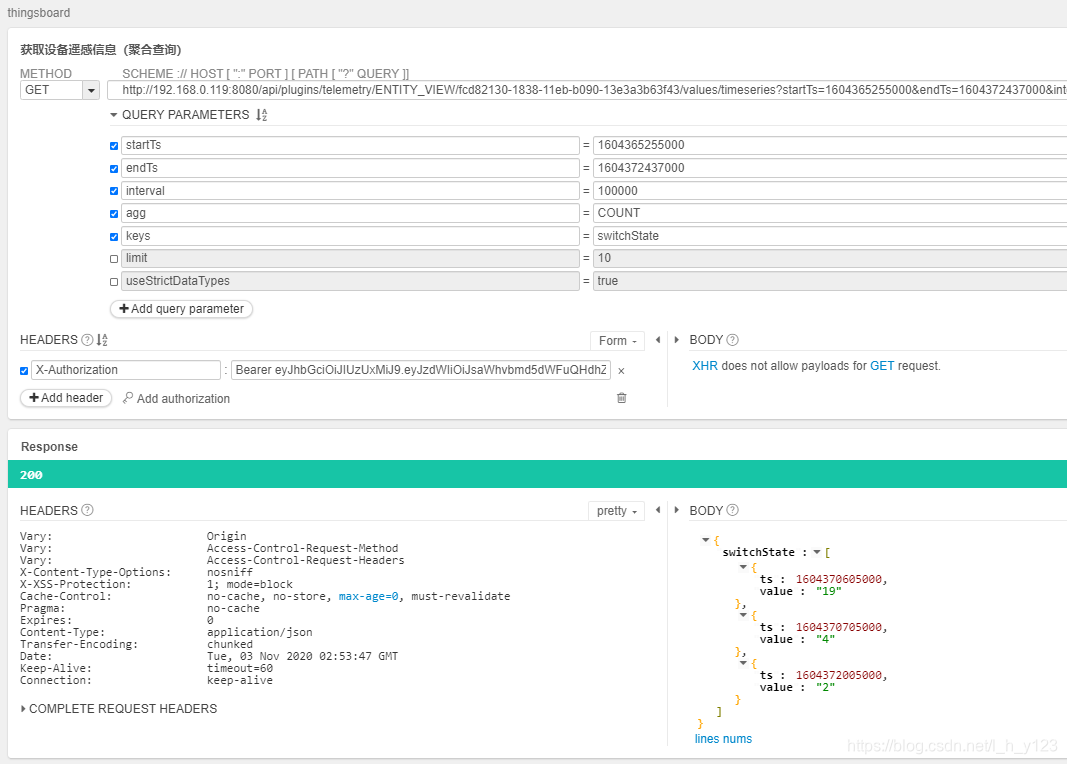The image size is (1067, 764).
Task: Click the sort query parameters icon
Action: coord(261,115)
